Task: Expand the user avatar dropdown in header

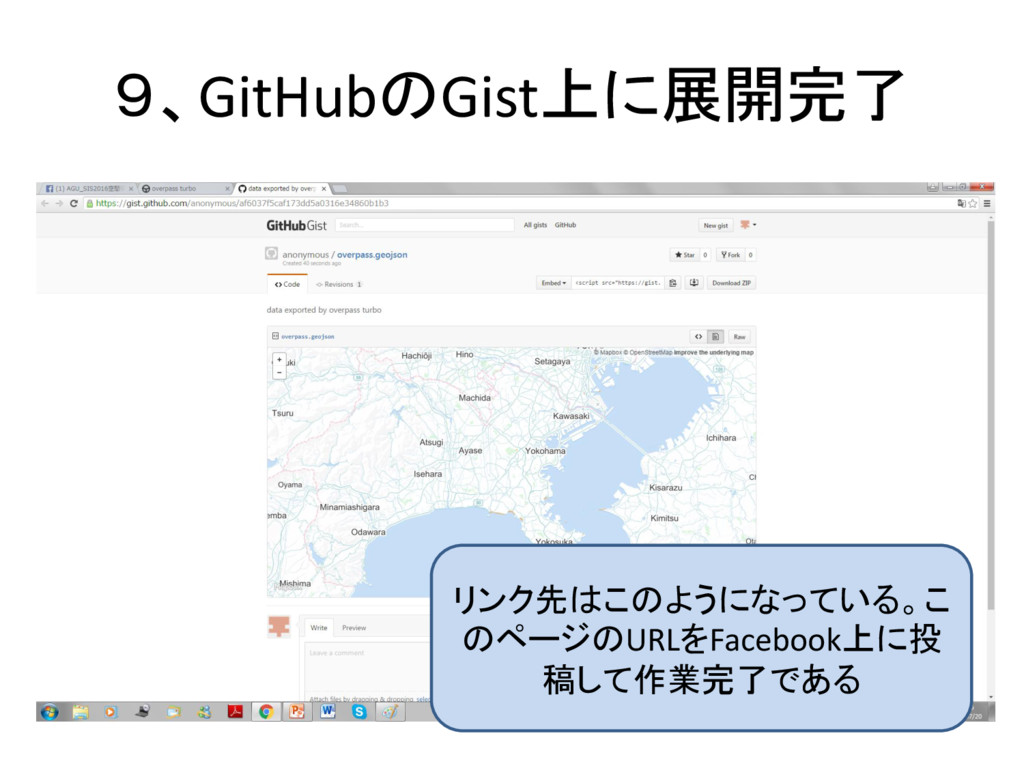Action: (748, 225)
